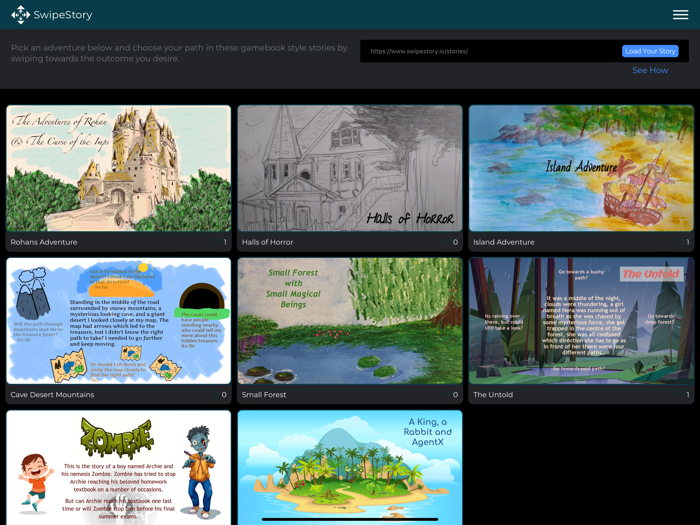Screen dimensions: 700x525
Task: Click the iPad home indicator bar
Action: (350, 519)
